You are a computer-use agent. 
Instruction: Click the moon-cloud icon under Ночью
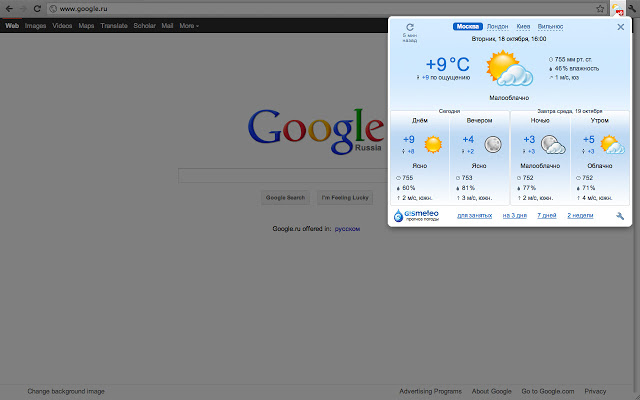pyautogui.click(x=553, y=144)
